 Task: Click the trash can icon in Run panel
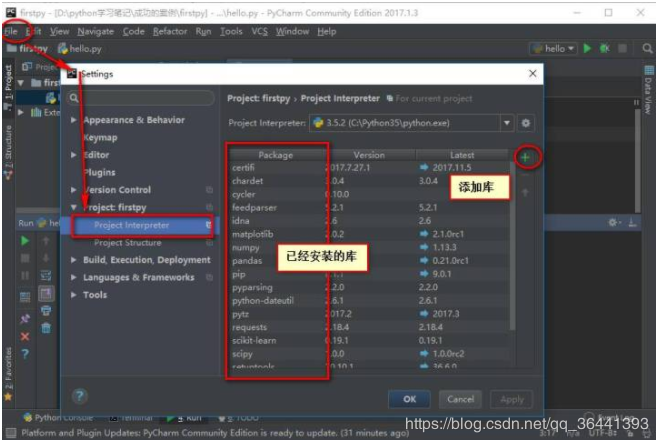46,328
